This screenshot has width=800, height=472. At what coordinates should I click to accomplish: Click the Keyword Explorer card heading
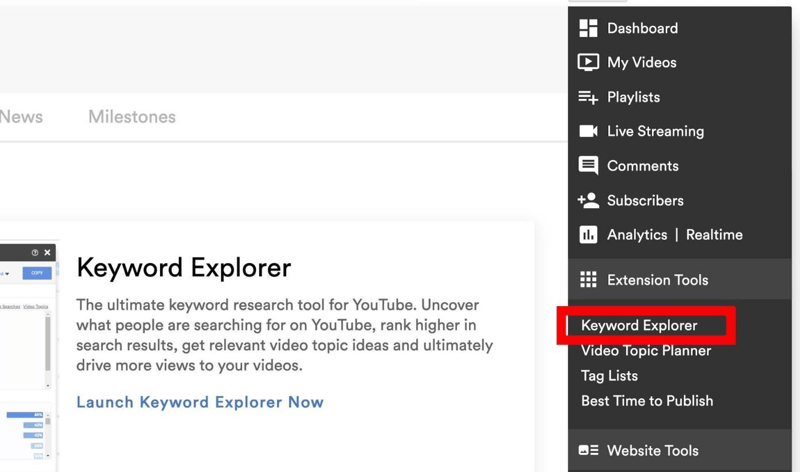point(184,267)
